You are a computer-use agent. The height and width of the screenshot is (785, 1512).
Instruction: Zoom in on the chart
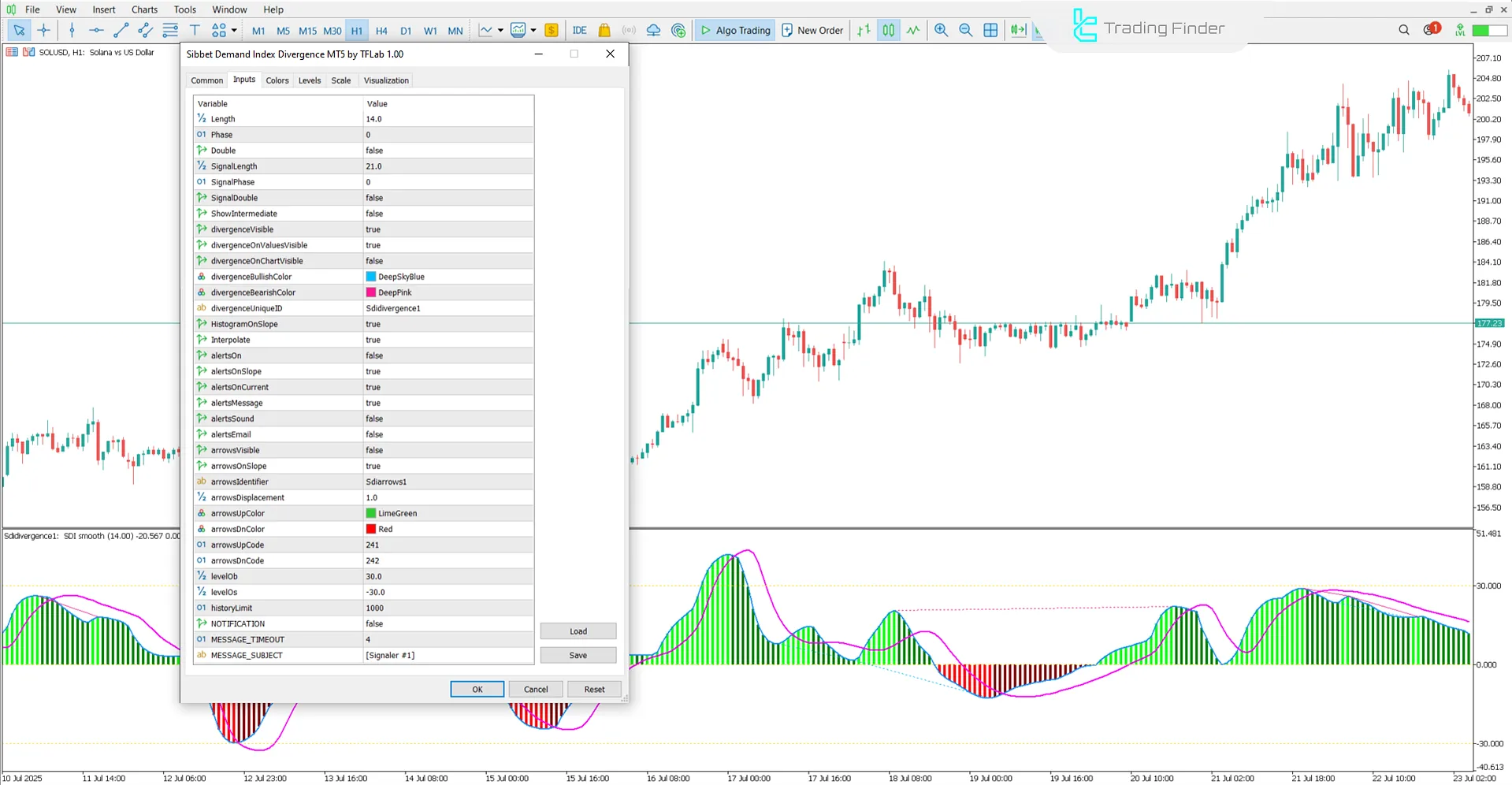coord(941,30)
